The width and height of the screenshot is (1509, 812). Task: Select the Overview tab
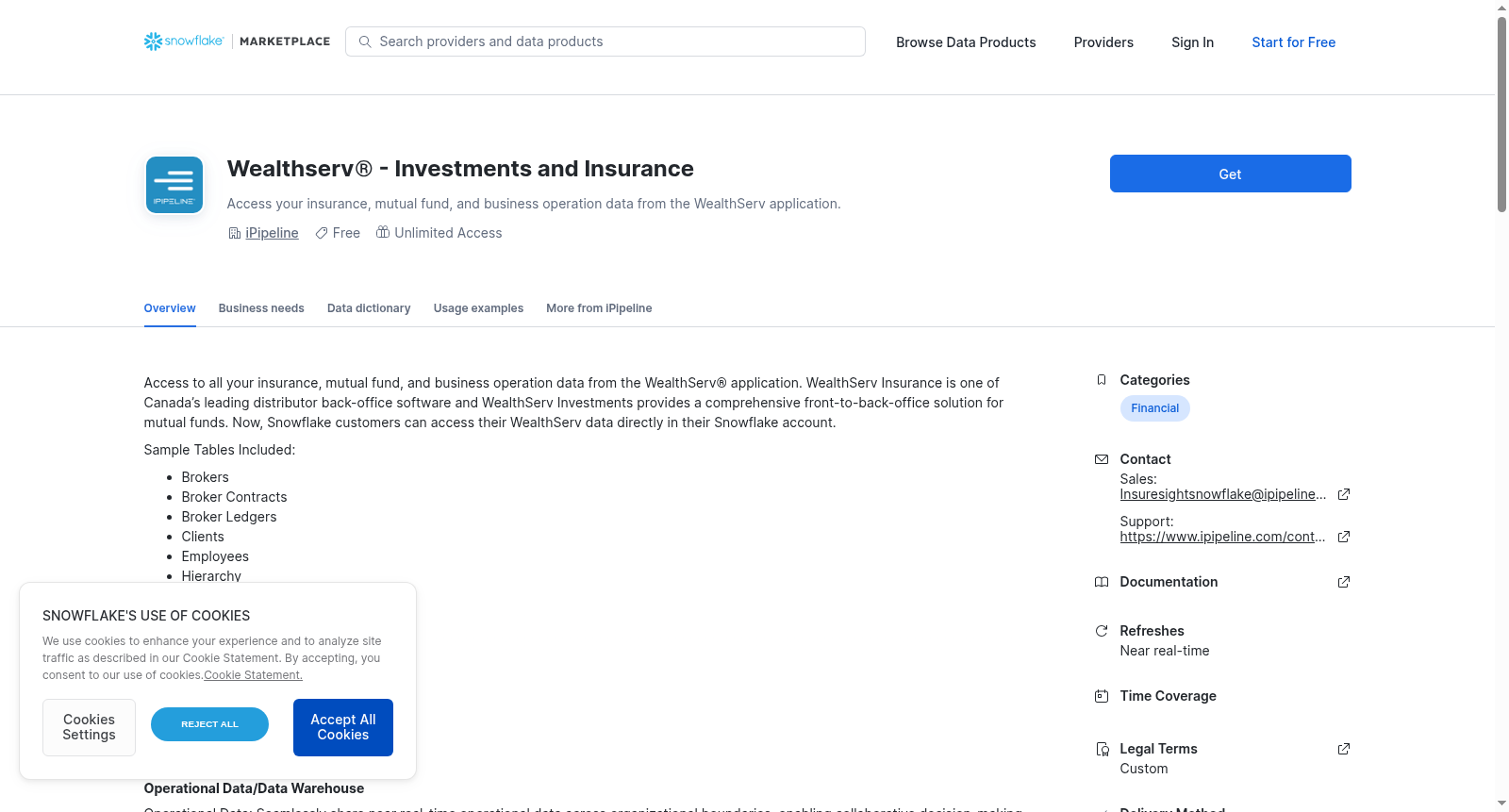[x=170, y=308]
